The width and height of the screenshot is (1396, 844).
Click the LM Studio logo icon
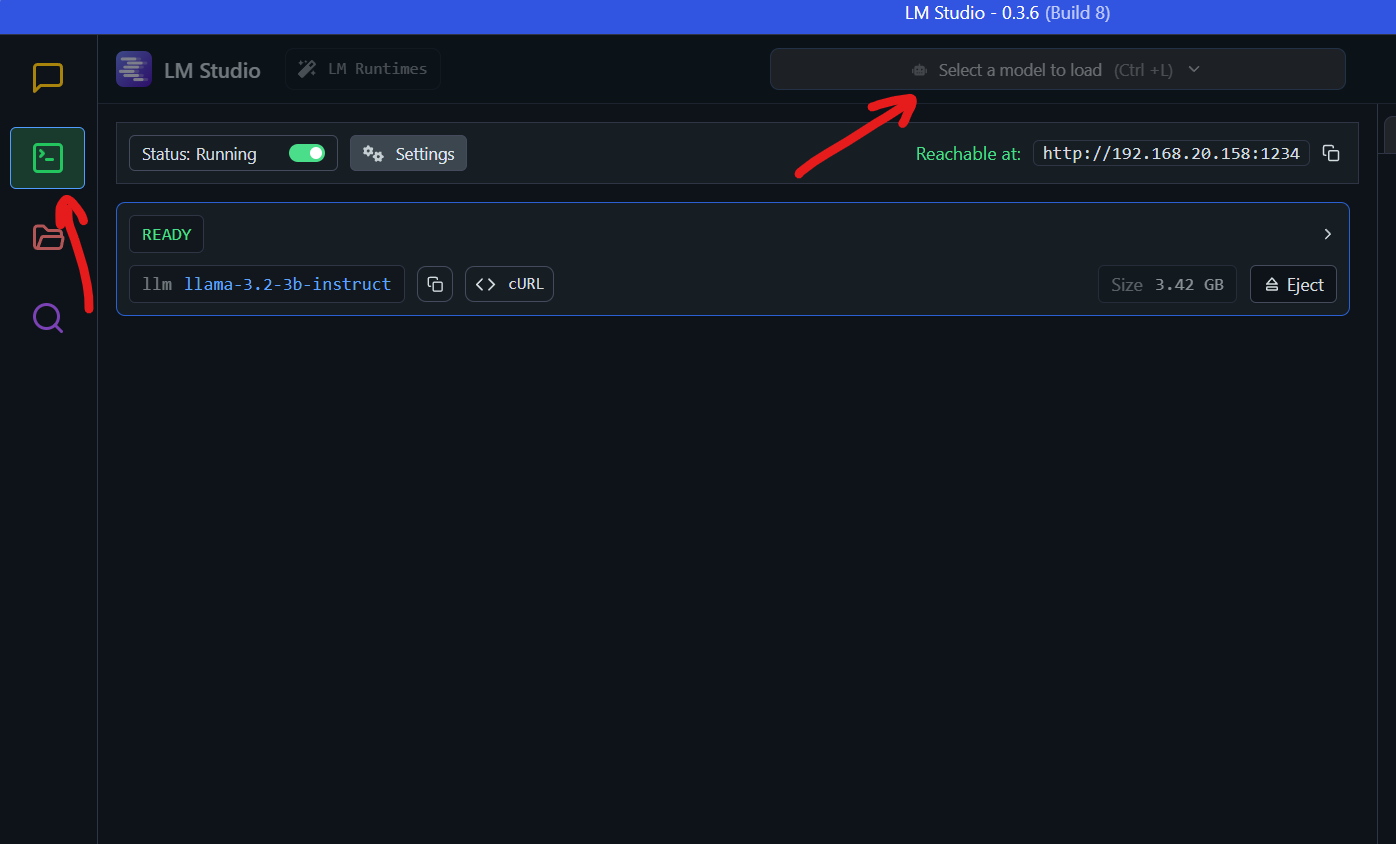point(133,69)
